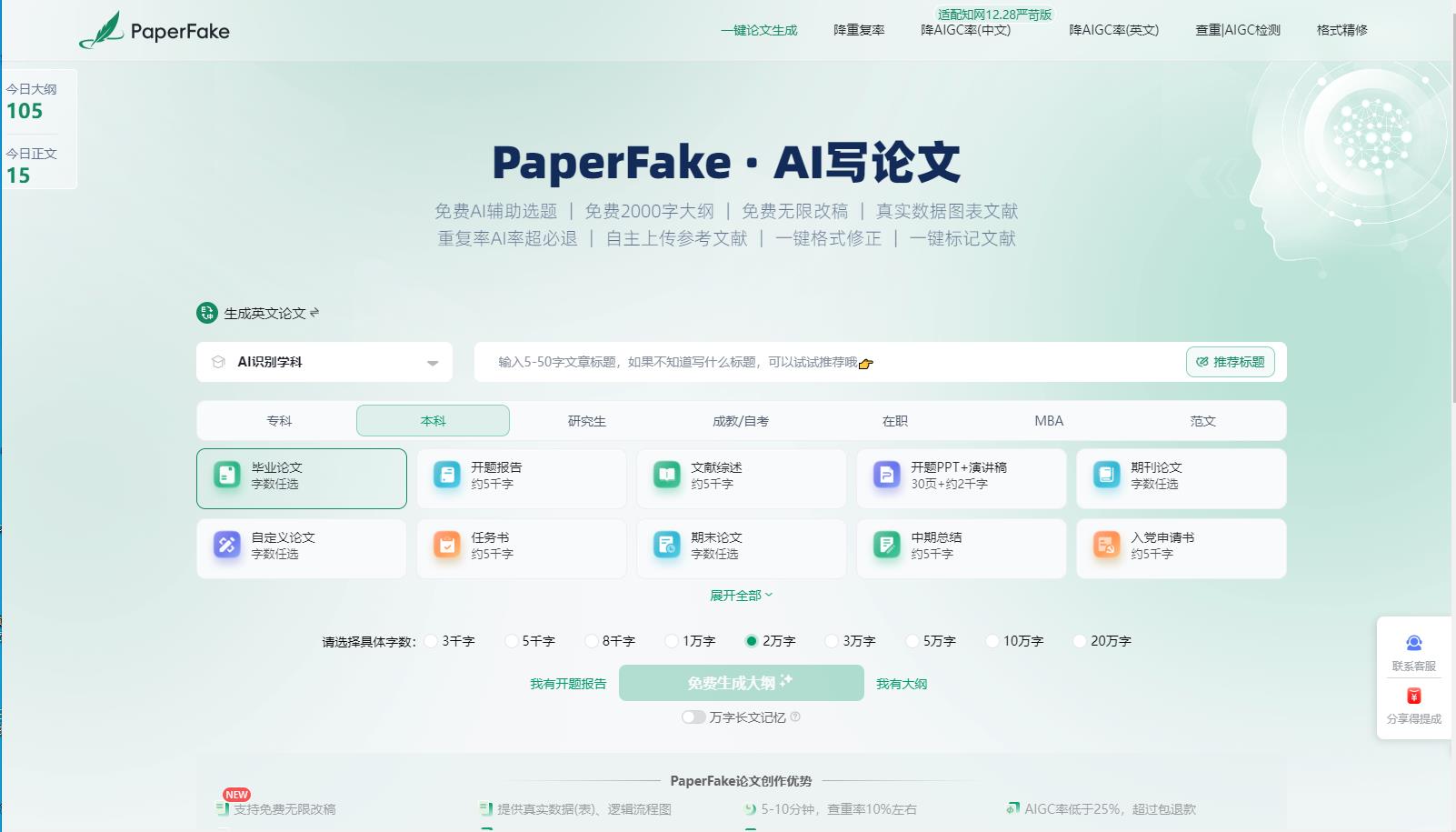Select the 中期总结 icon
This screenshot has height=832, width=1456.
point(886,545)
